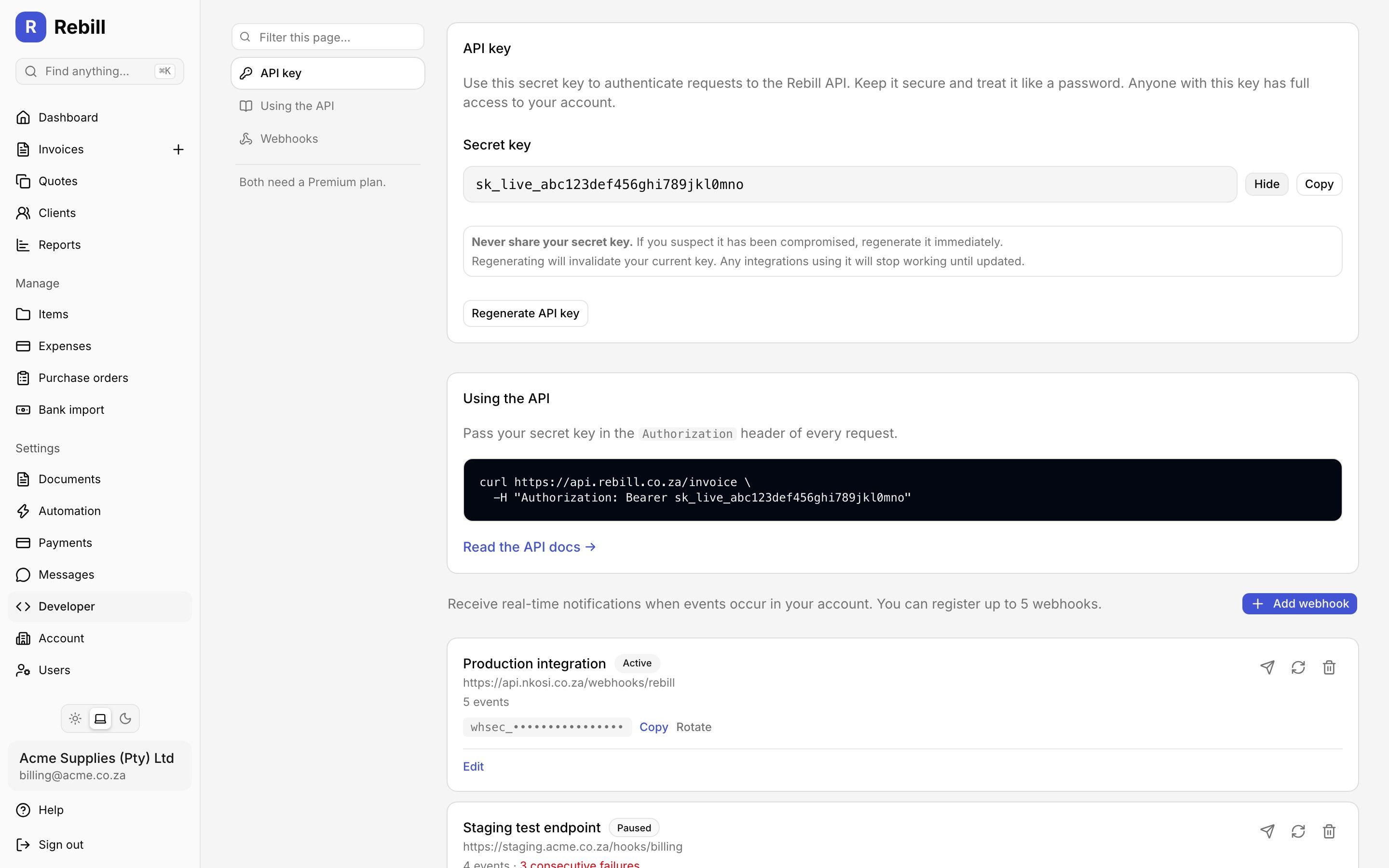This screenshot has height=868, width=1389.
Task: Send test event for Production integration
Action: (1267, 667)
